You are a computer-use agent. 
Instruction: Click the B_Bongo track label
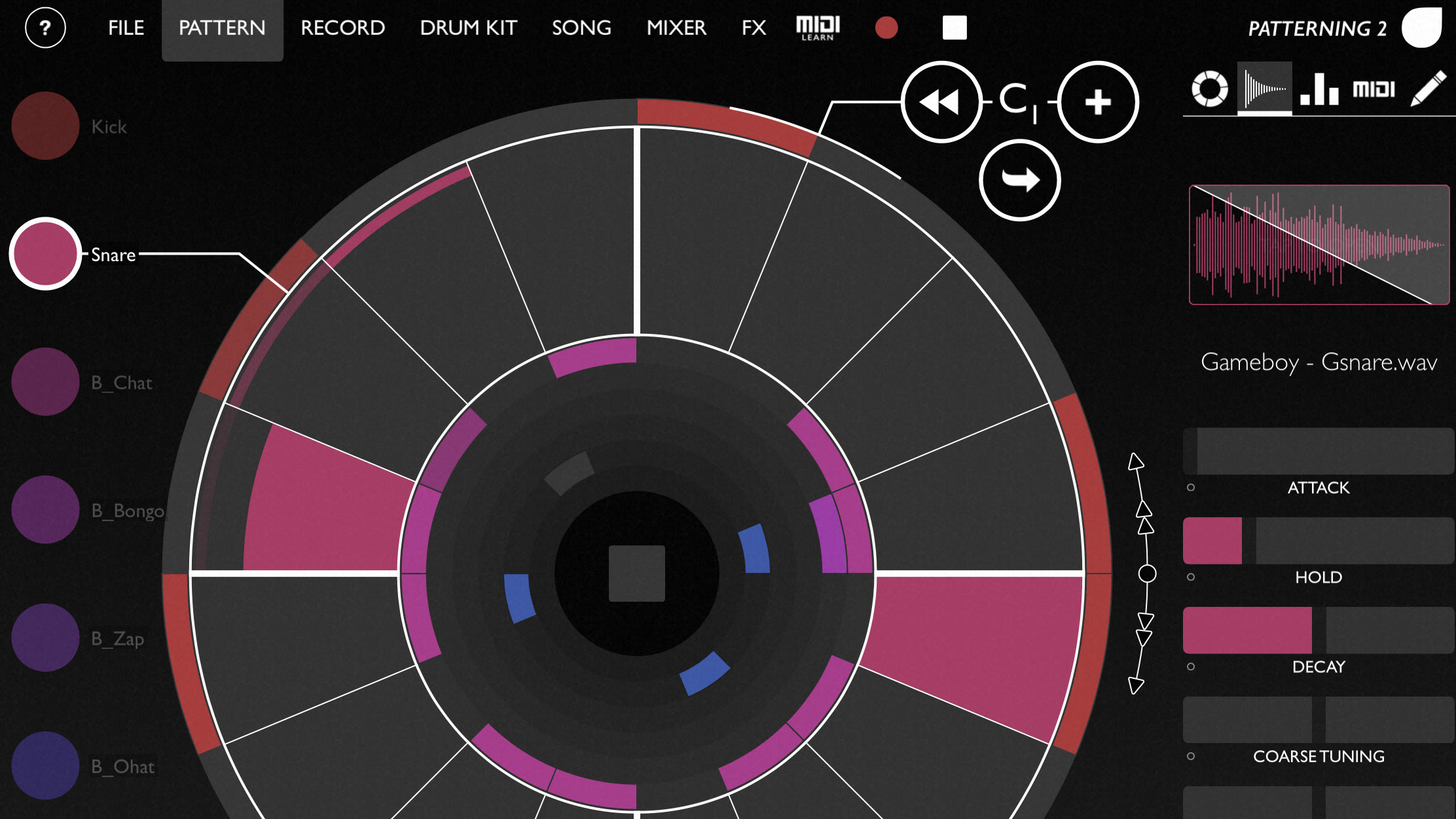coord(128,511)
